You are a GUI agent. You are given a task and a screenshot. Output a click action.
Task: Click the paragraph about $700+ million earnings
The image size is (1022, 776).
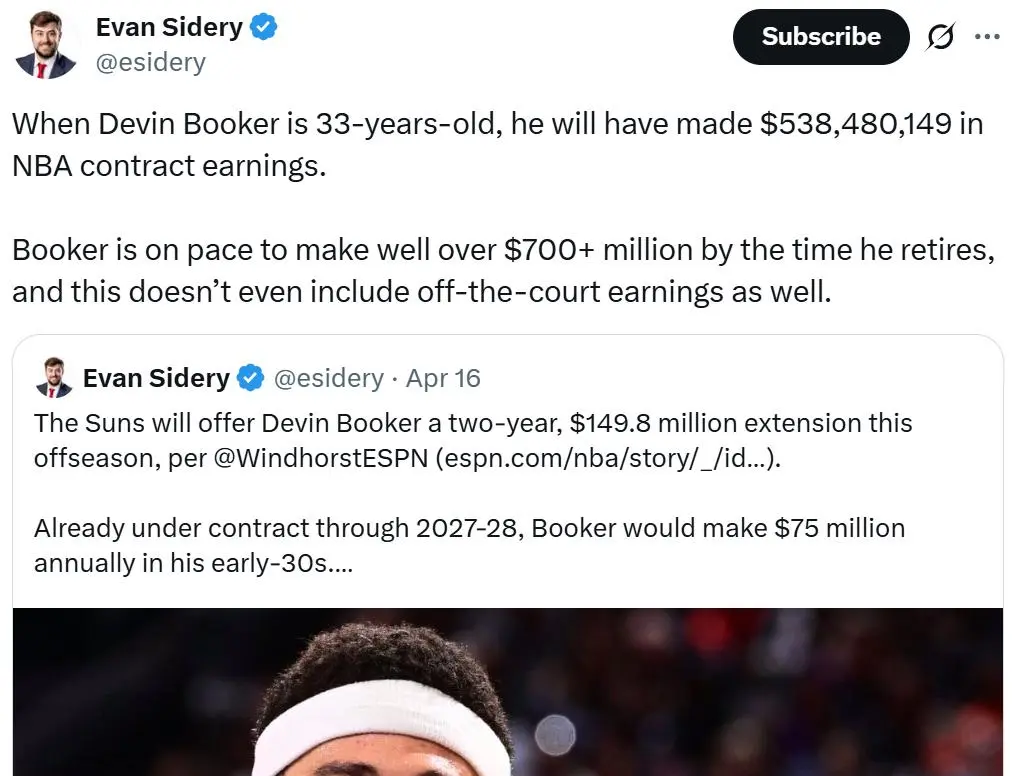503,270
